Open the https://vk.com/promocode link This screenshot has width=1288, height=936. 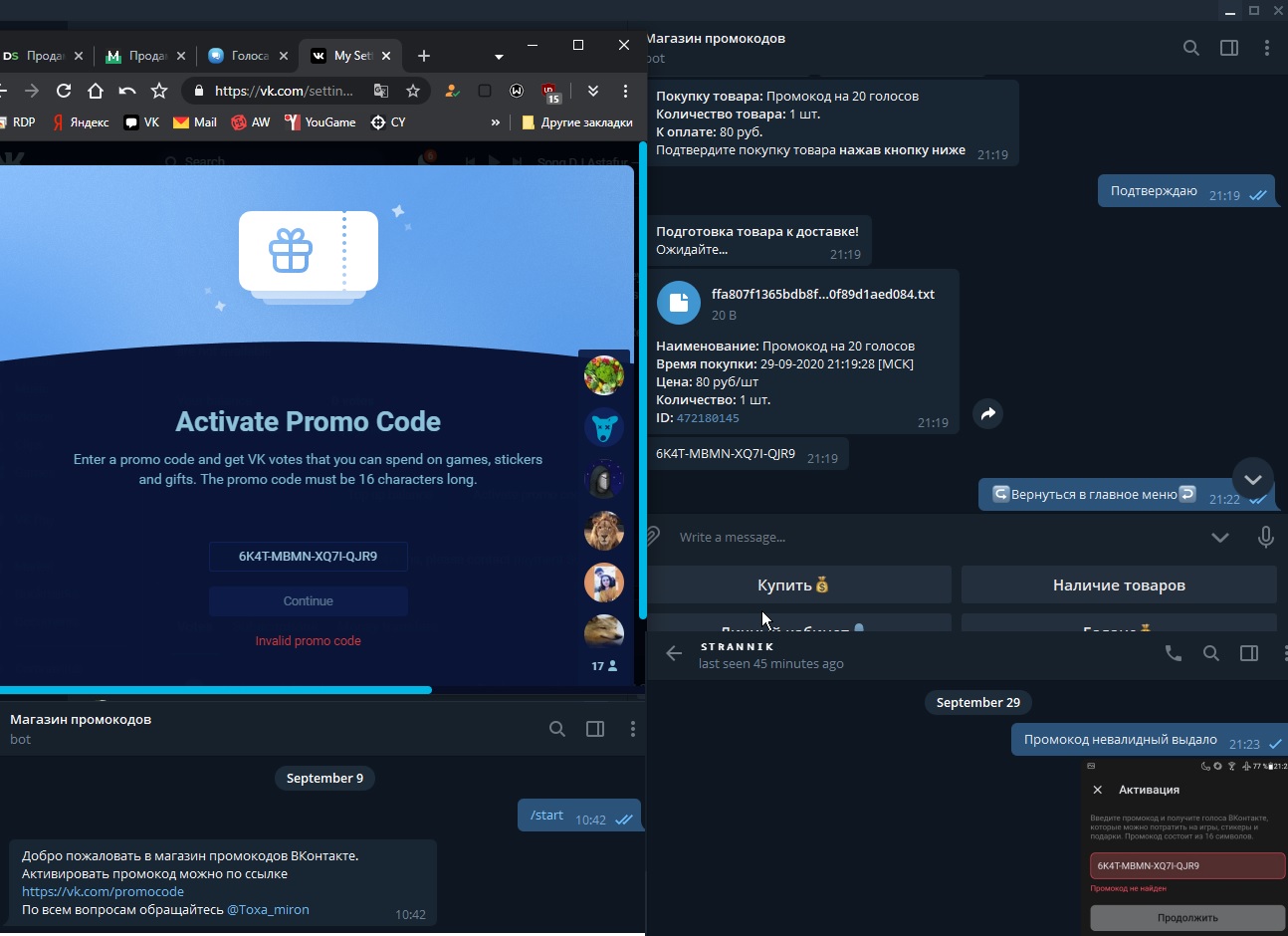103,892
